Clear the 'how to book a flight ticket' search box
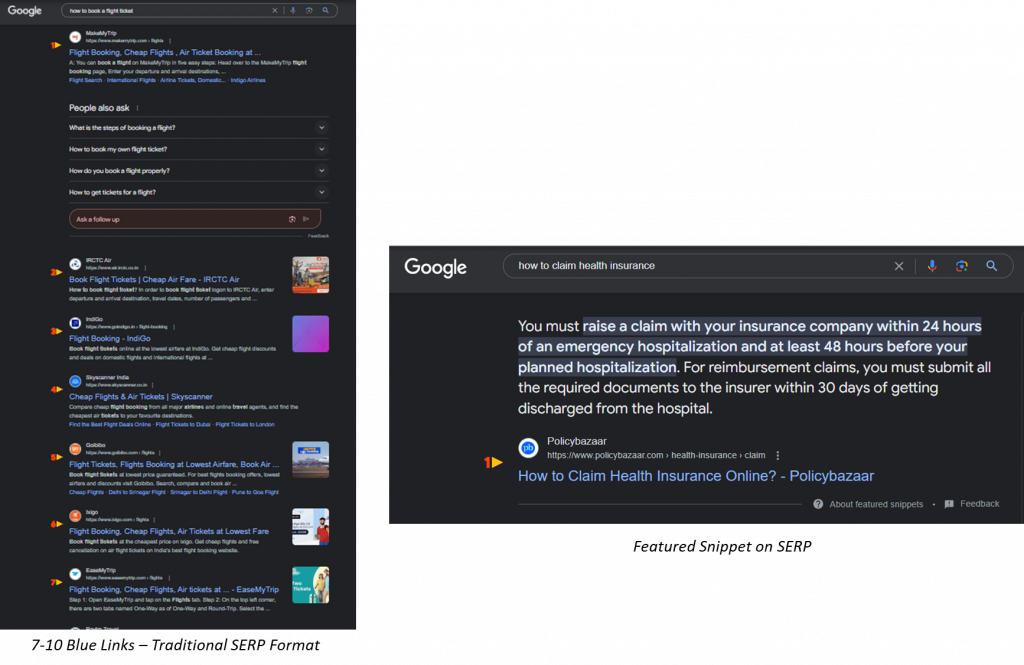The height and width of the screenshot is (665, 1024). [275, 10]
